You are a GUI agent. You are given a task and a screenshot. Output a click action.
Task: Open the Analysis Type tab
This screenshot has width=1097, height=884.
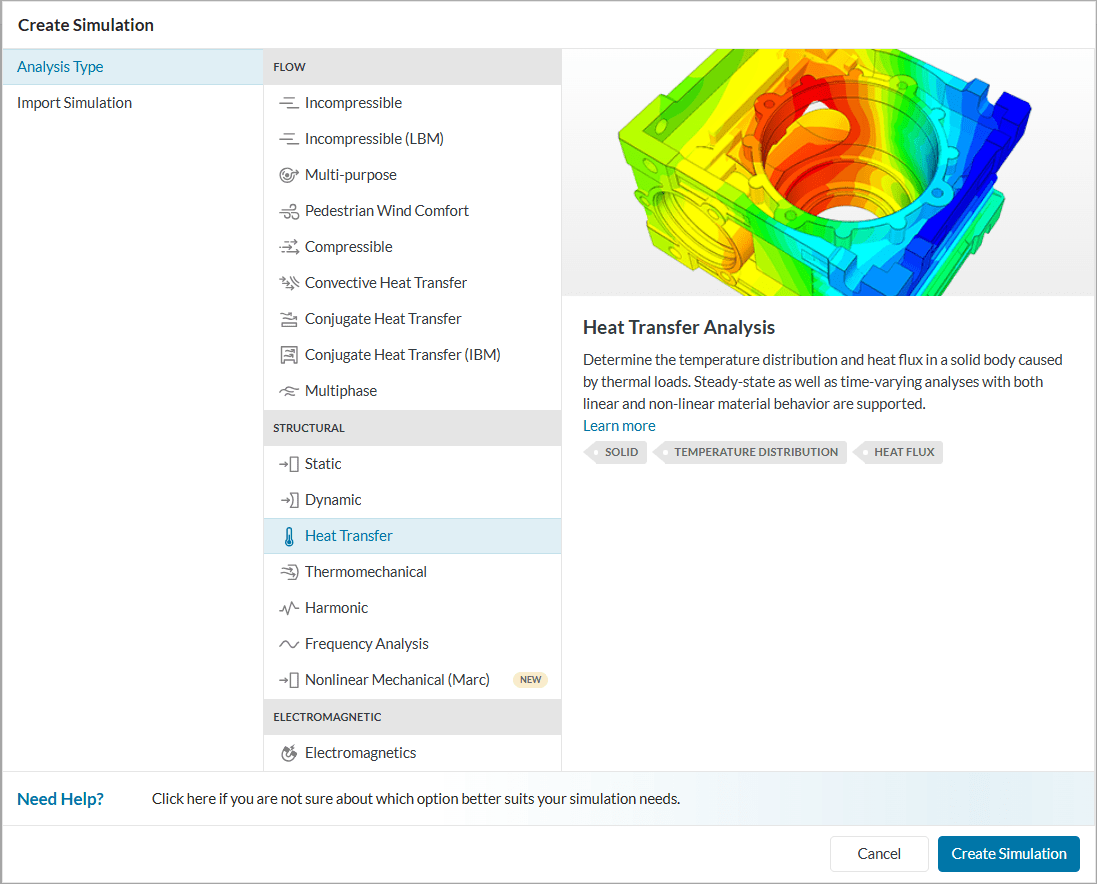pyautogui.click(x=60, y=67)
